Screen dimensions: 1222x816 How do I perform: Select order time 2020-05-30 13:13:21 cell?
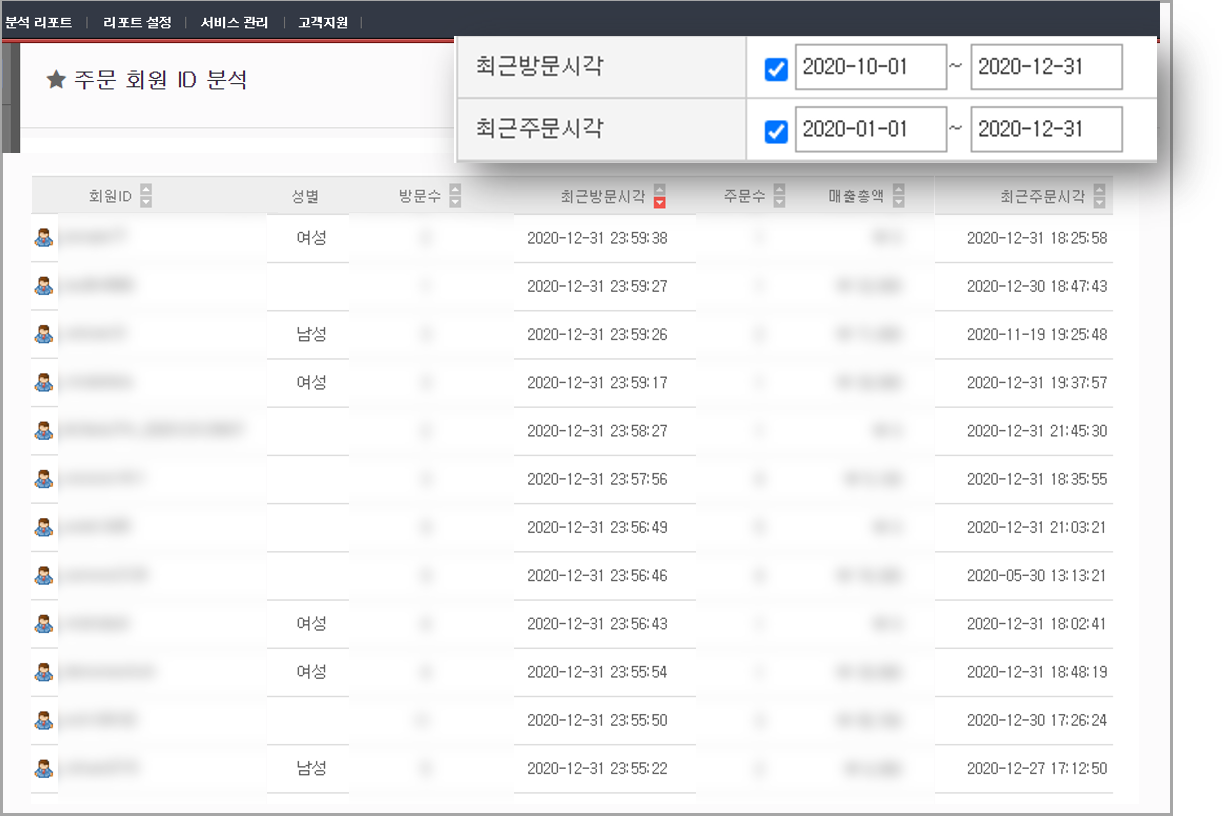tap(1037, 576)
